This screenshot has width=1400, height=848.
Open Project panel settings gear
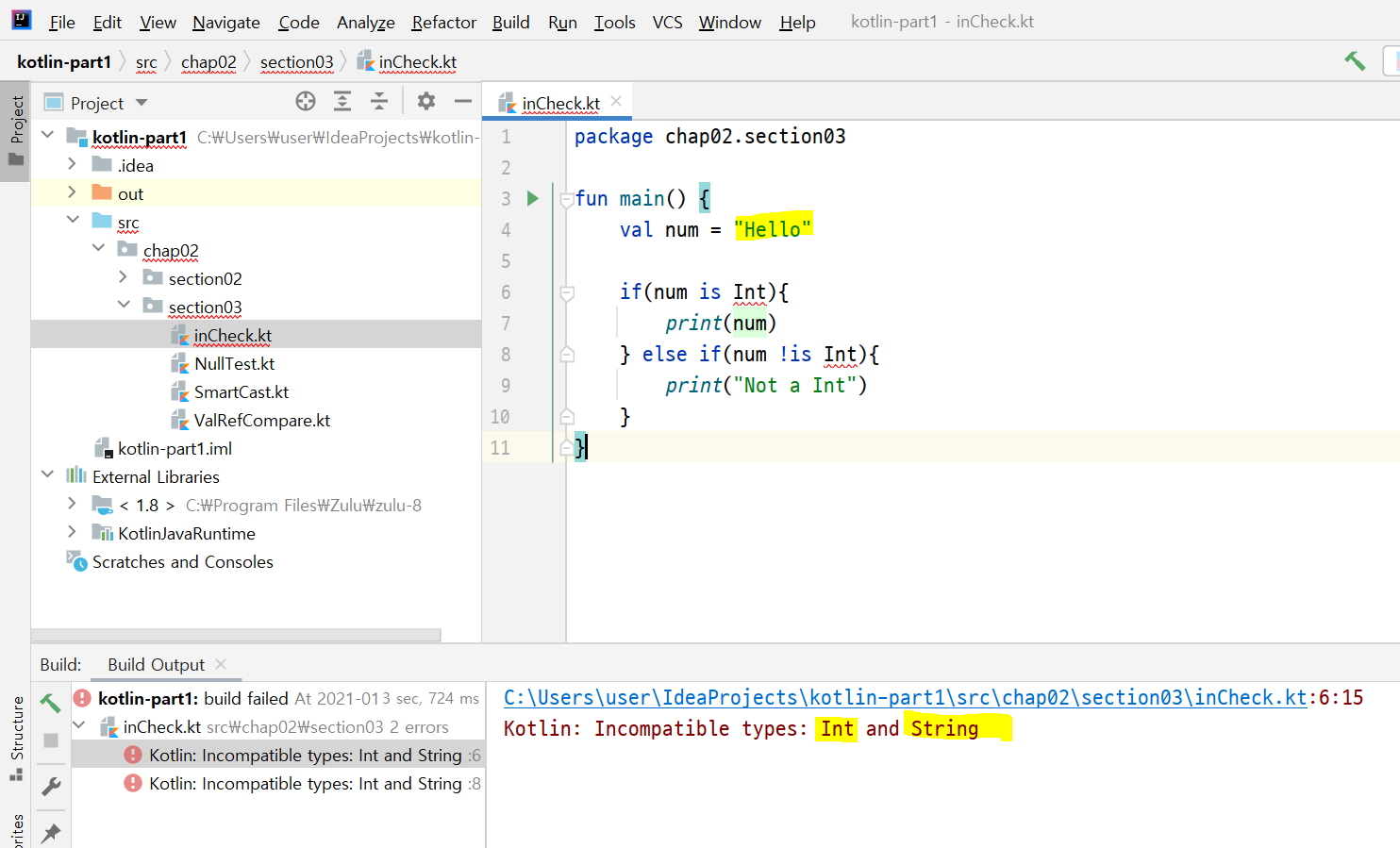click(x=426, y=101)
